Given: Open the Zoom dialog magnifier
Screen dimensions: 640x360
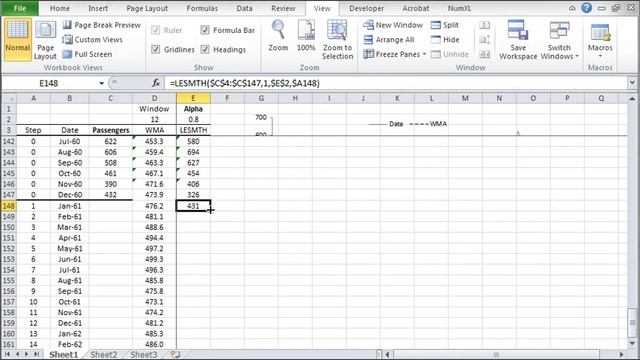Looking at the screenshot, I should (278, 36).
